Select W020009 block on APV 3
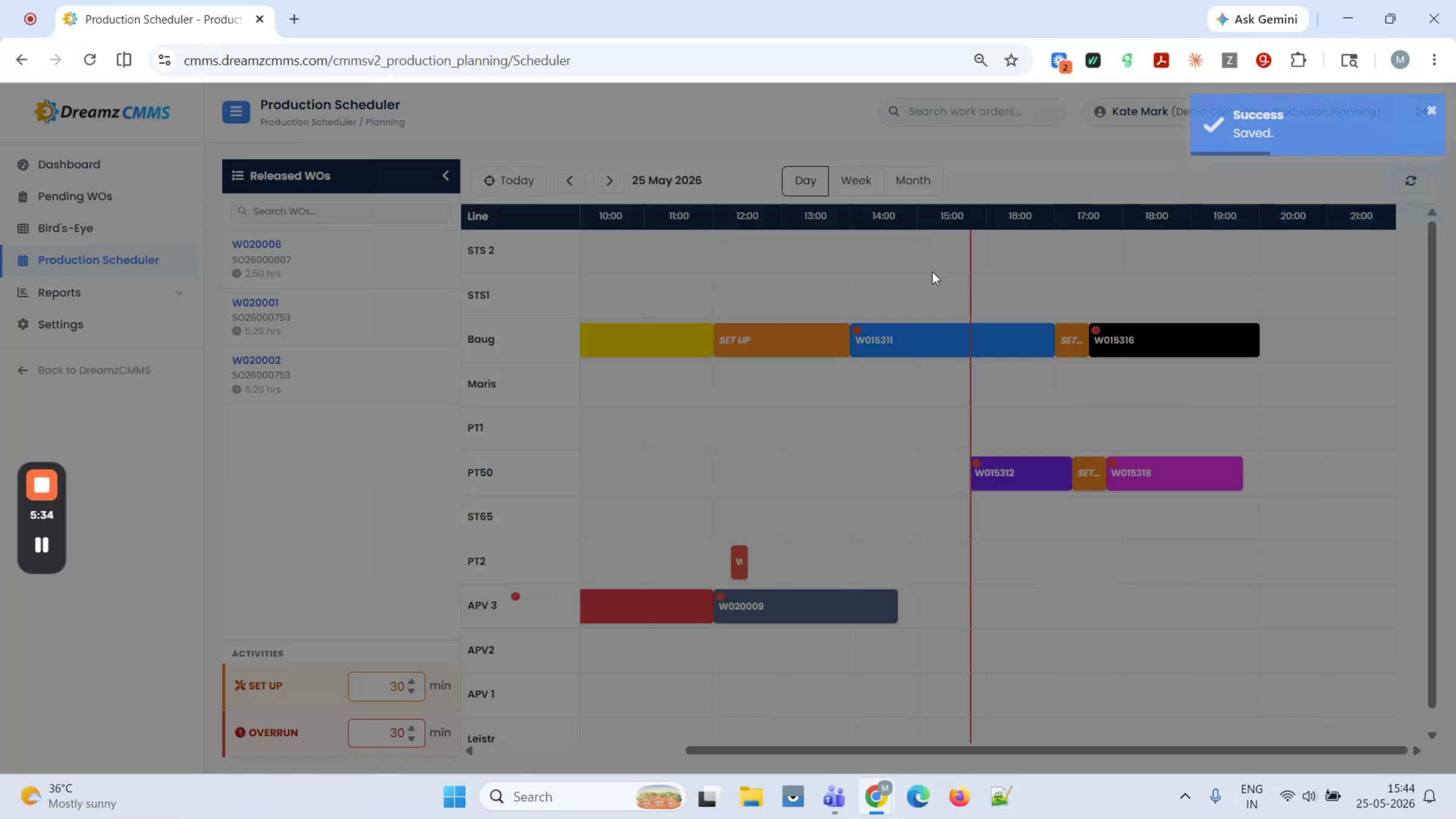 tap(806, 606)
